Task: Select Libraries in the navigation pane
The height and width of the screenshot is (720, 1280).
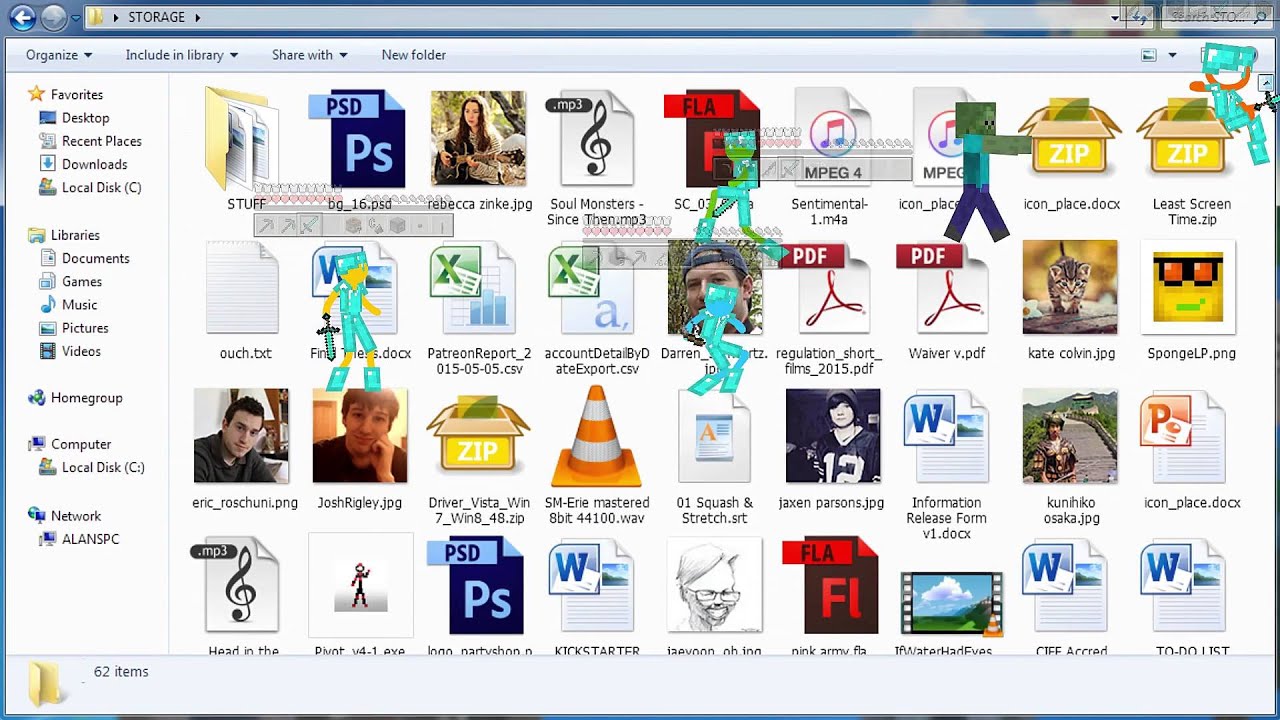Action: click(x=64, y=235)
